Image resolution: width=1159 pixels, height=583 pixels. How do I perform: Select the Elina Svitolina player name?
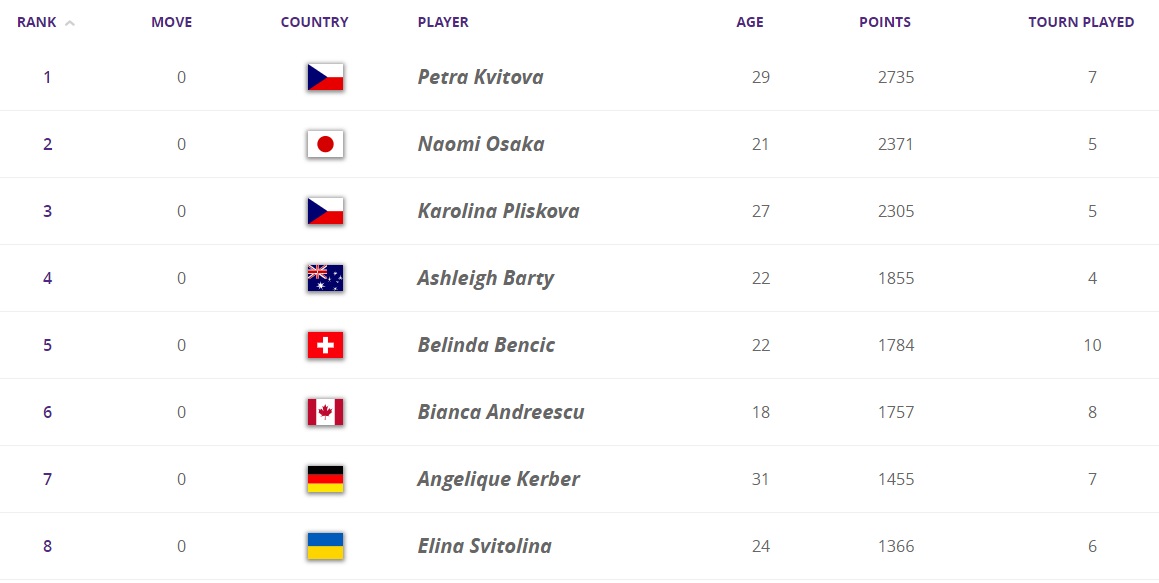pos(484,546)
